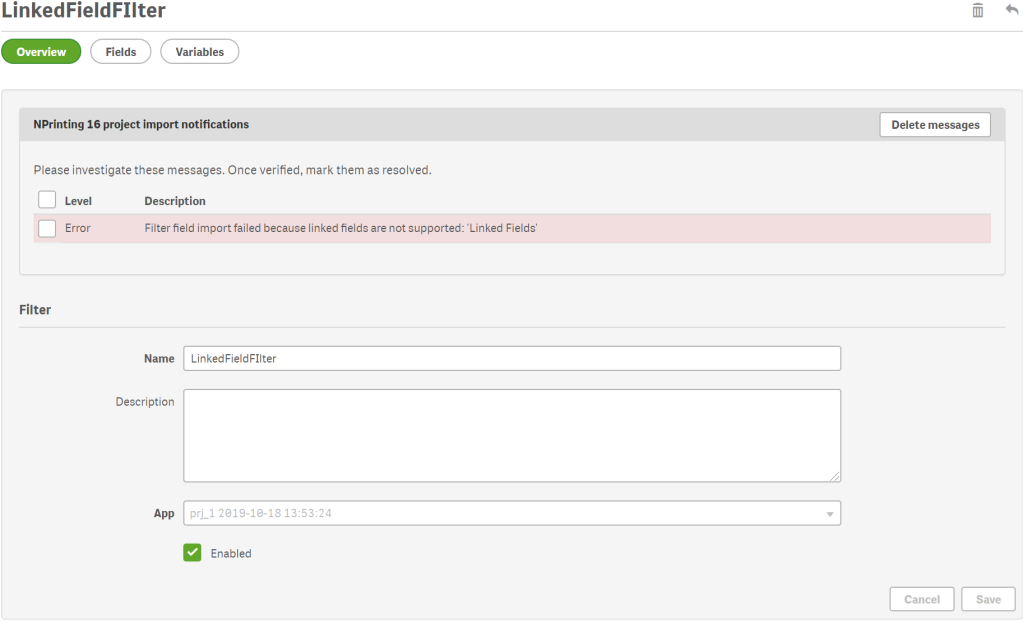Open the App dropdown arrow
1023x622 pixels.
point(830,514)
